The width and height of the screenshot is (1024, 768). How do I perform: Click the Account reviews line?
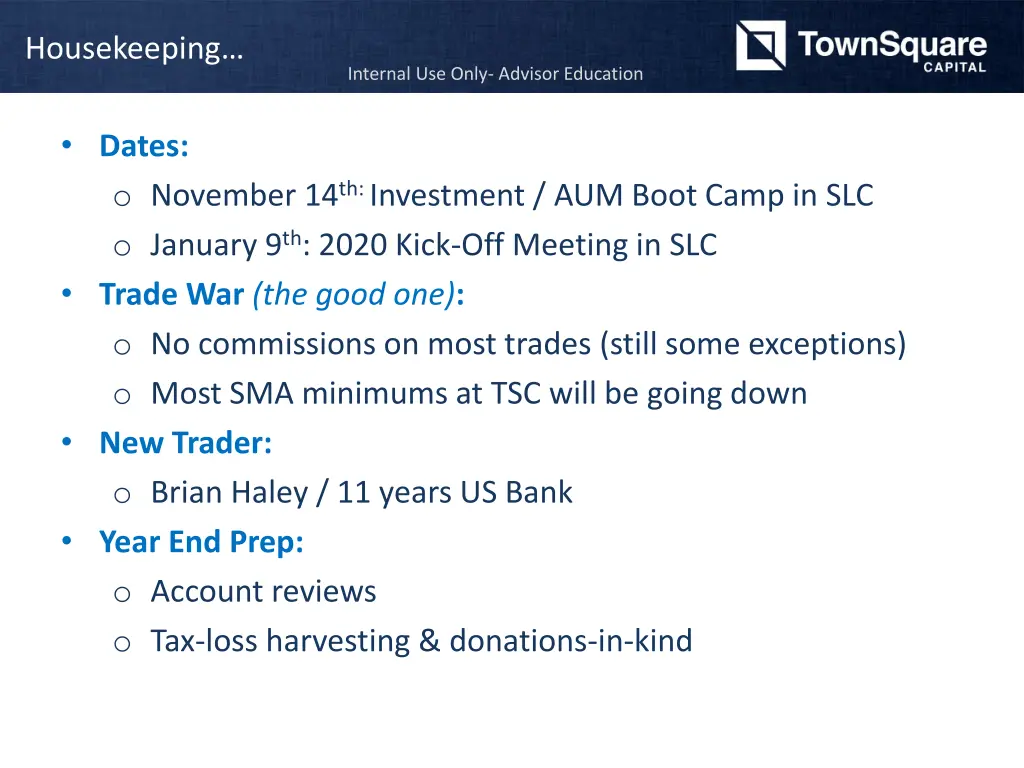coord(264,591)
